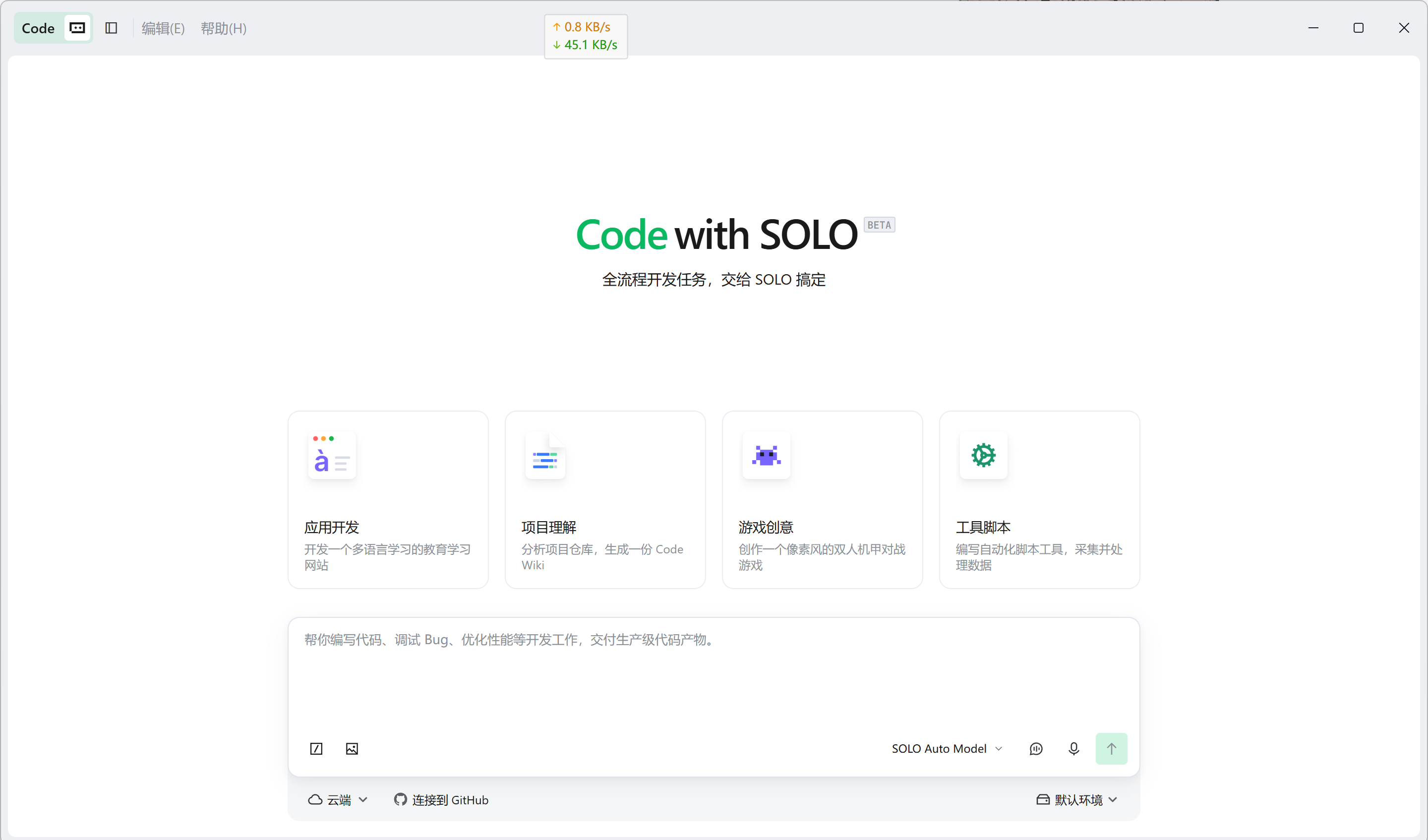The width and height of the screenshot is (1428, 840).
Task: Open the 应用开发 suggestion card
Action: point(388,500)
